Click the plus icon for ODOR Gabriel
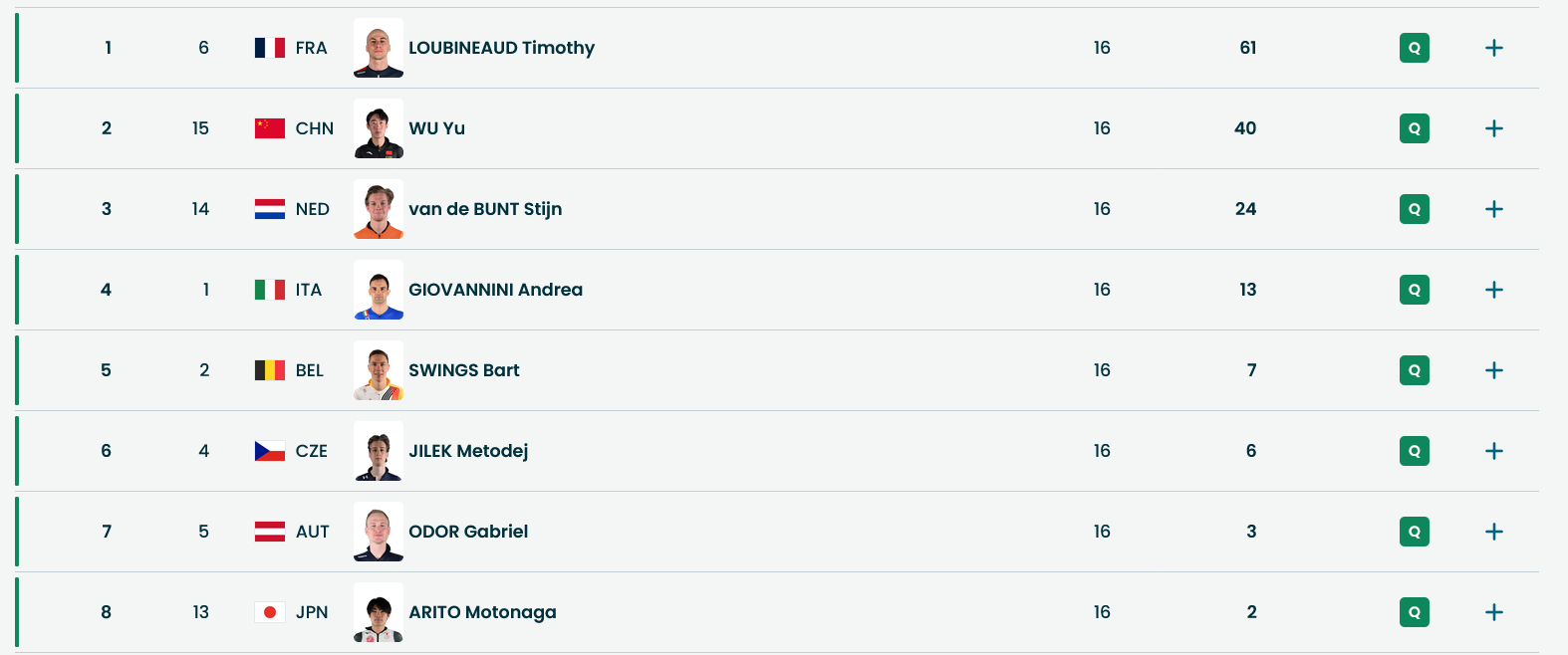The width and height of the screenshot is (1568, 655). (x=1493, y=532)
